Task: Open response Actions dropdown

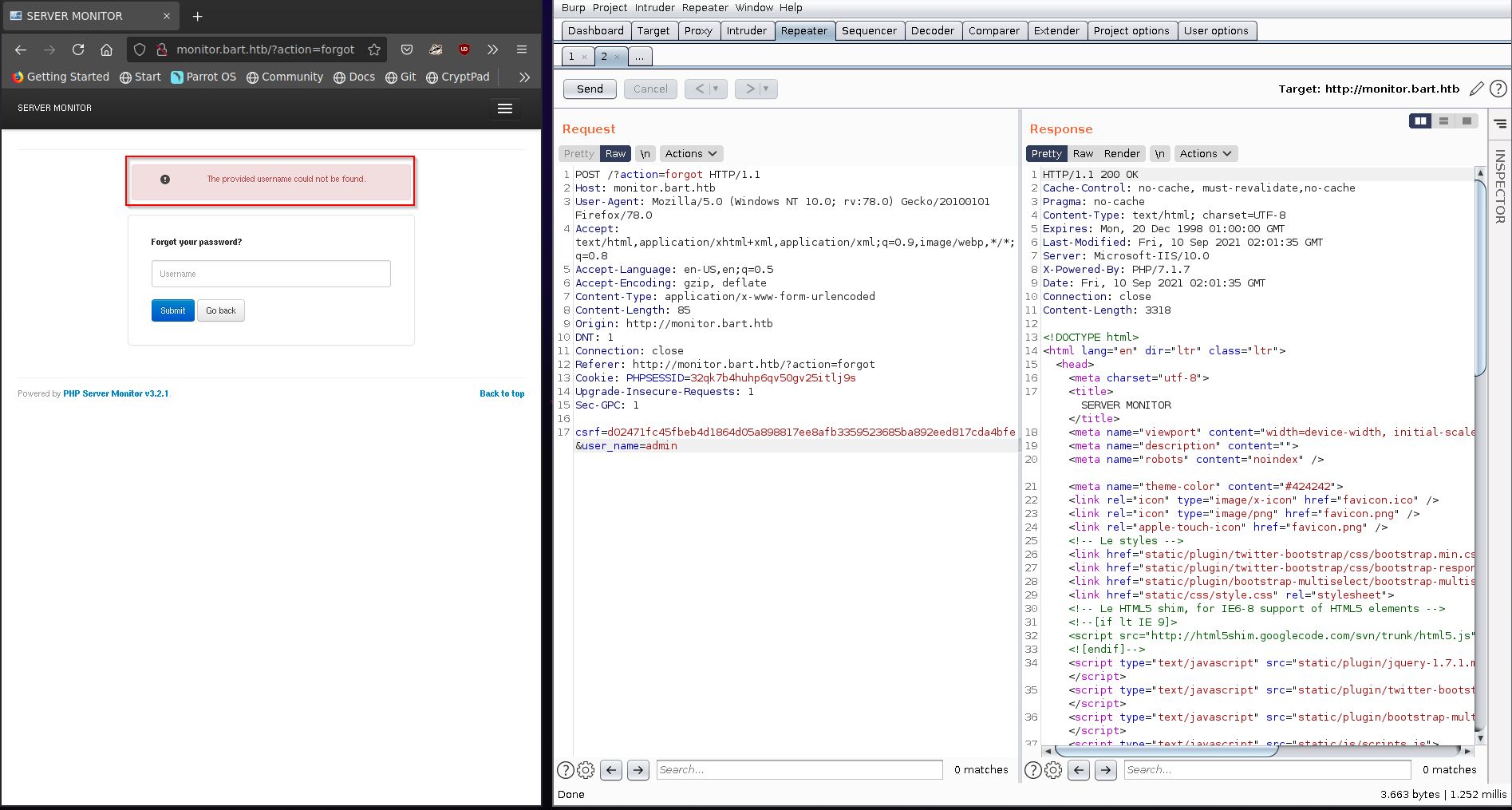Action: (1206, 153)
